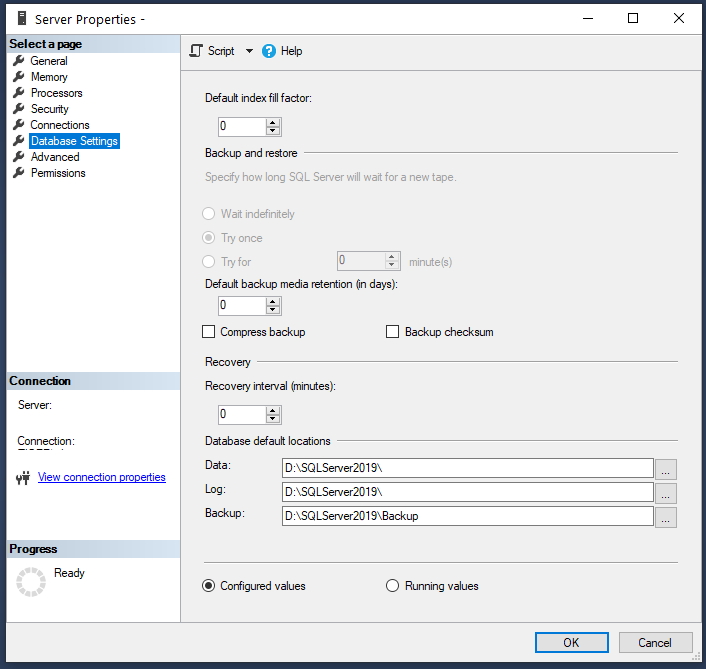706x669 pixels.
Task: Decrease backup media retention days
Action: click(x=273, y=310)
